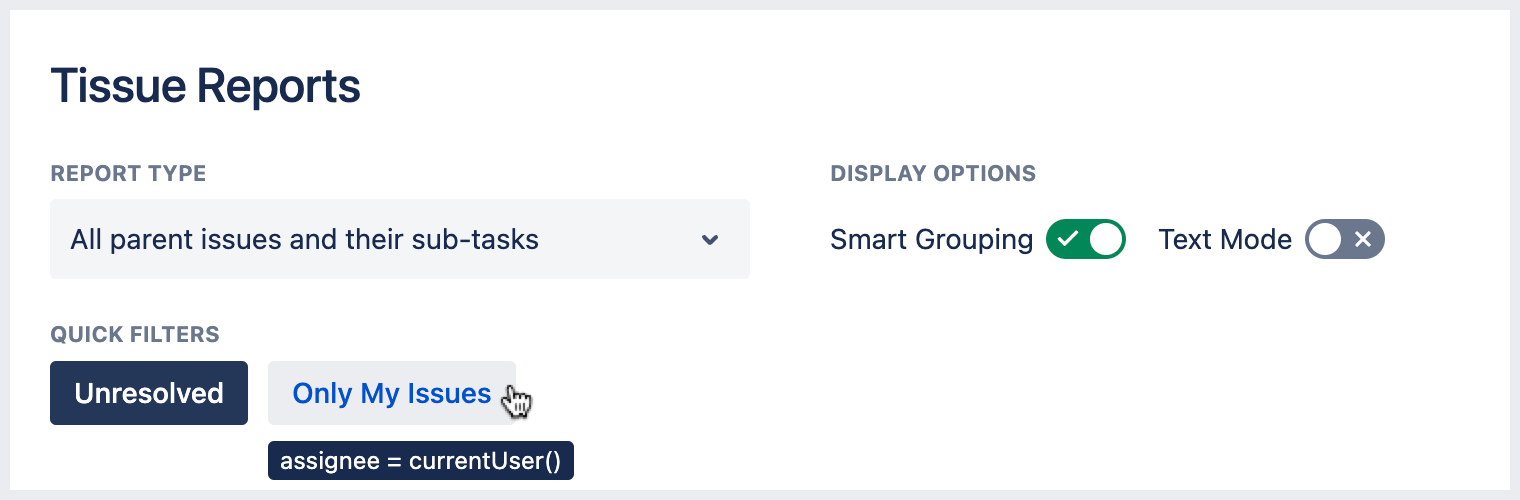Screen dimensions: 1520x500
Task: Click the X icon inside Text Mode switch
Action: click(x=1362, y=240)
